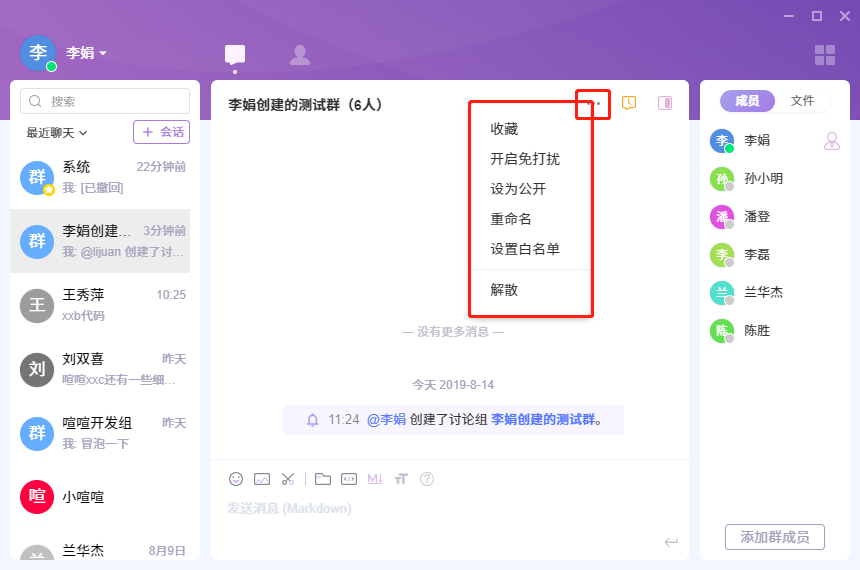Open the emoji picker in message toolbar
Viewport: 860px width, 570px height.
pos(236,479)
